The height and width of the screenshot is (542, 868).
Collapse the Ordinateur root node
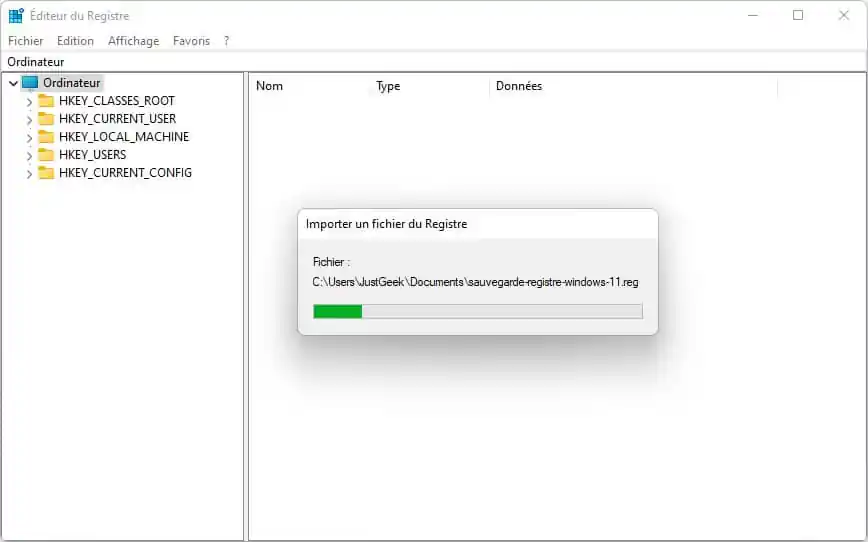click(13, 83)
